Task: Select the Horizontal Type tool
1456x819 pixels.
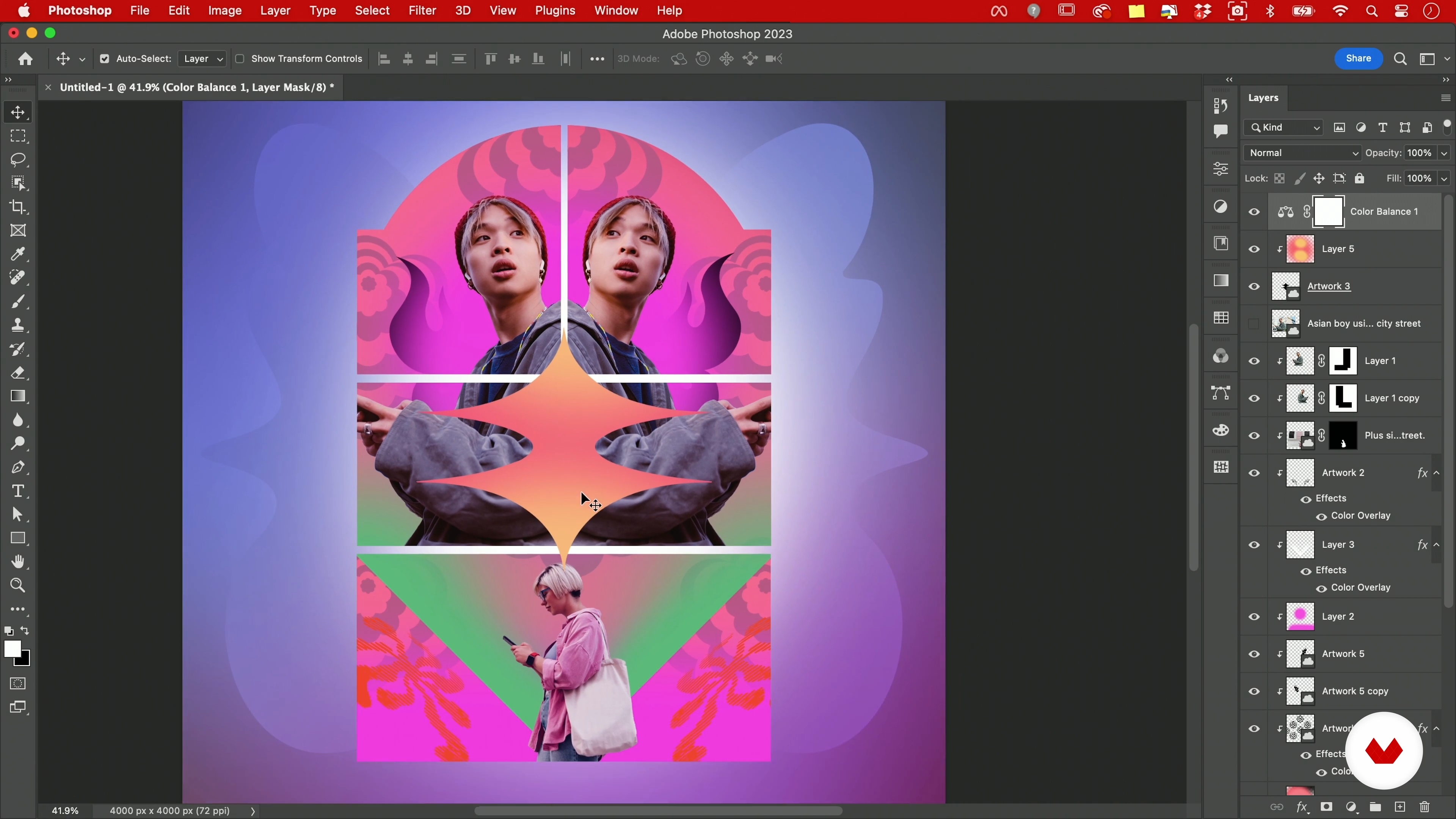Action: pos(18,491)
